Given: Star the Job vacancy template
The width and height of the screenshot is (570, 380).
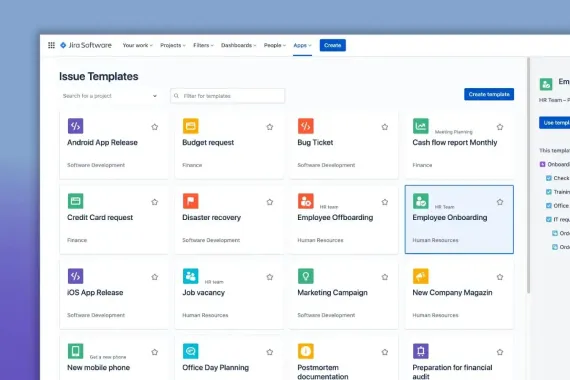Looking at the screenshot, I should tap(270, 277).
